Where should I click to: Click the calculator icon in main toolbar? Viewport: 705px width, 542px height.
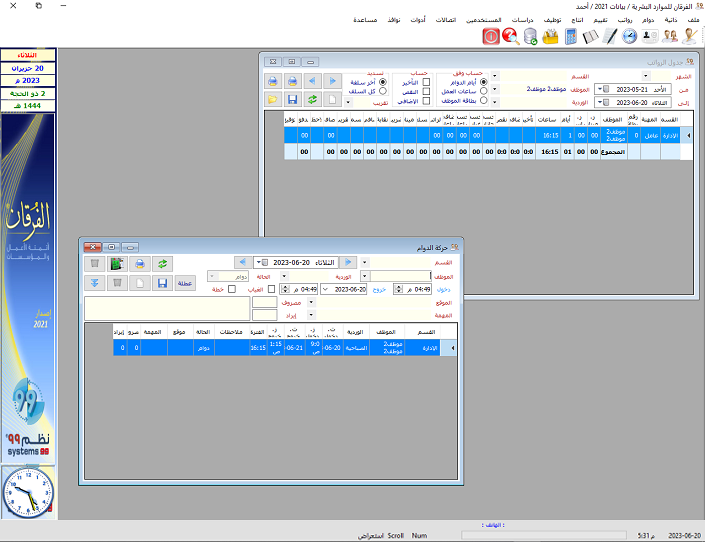[x=571, y=36]
